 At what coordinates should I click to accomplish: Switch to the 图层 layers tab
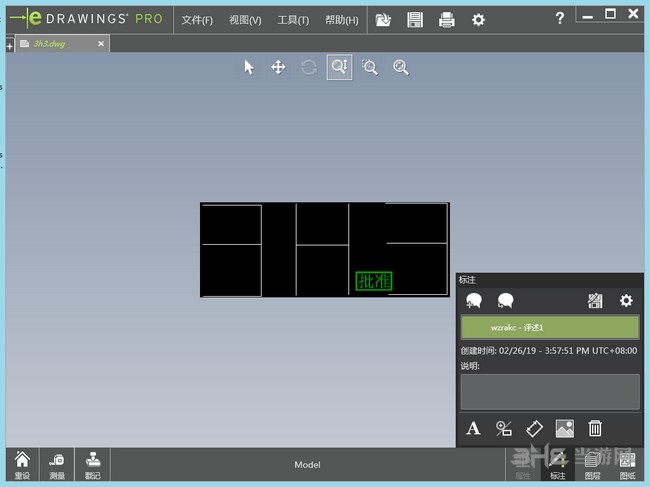592,463
